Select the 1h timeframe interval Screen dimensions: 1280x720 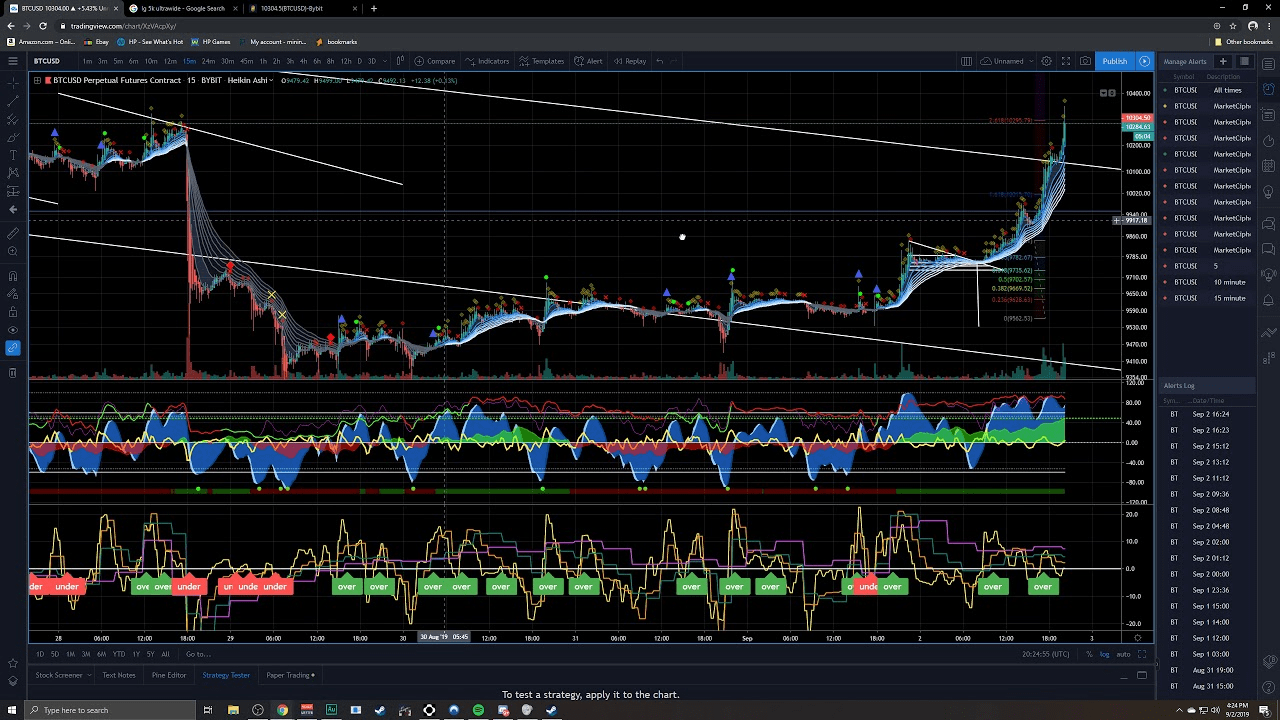(263, 61)
